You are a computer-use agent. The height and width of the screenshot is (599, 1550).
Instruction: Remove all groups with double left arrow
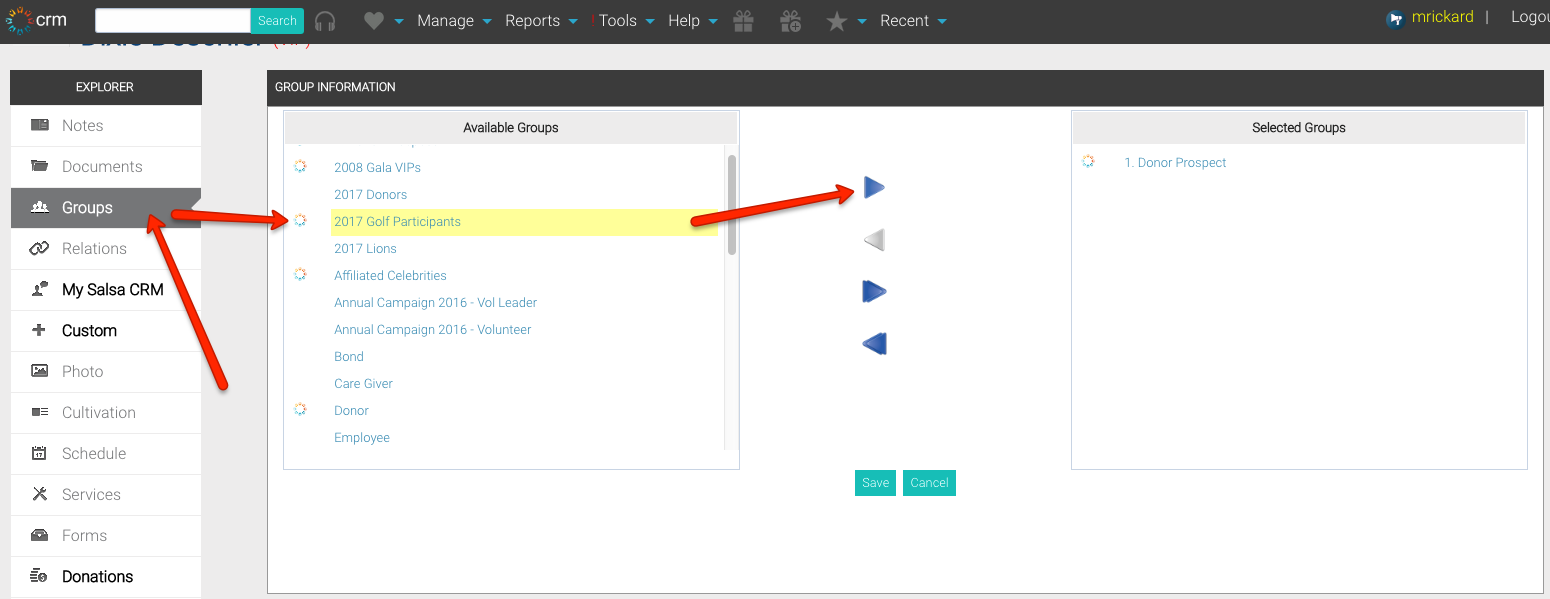coord(874,344)
